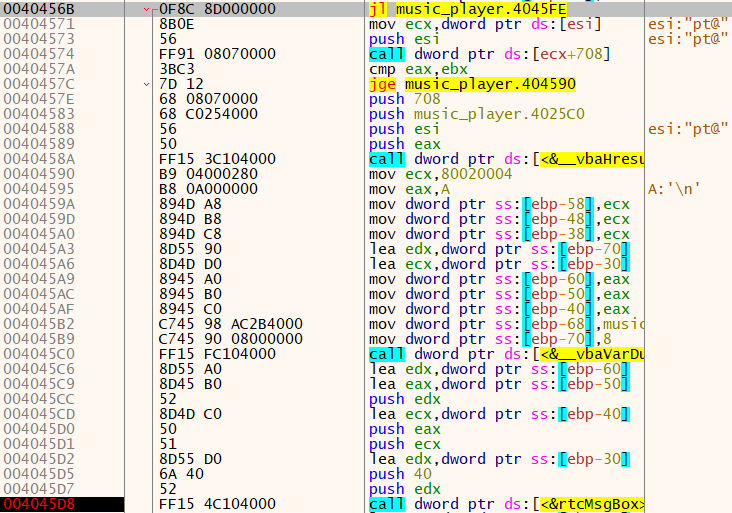Select the cmp eax,ebx instruction
The height and width of the screenshot is (513, 732).
click(x=418, y=69)
